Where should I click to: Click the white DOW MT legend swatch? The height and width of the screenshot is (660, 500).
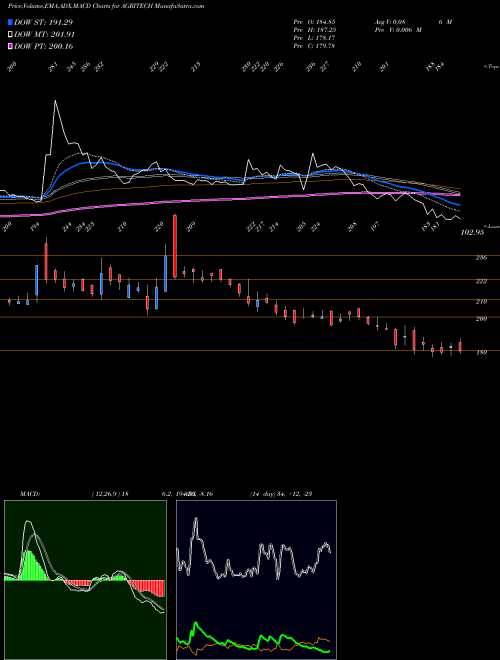coord(10,35)
